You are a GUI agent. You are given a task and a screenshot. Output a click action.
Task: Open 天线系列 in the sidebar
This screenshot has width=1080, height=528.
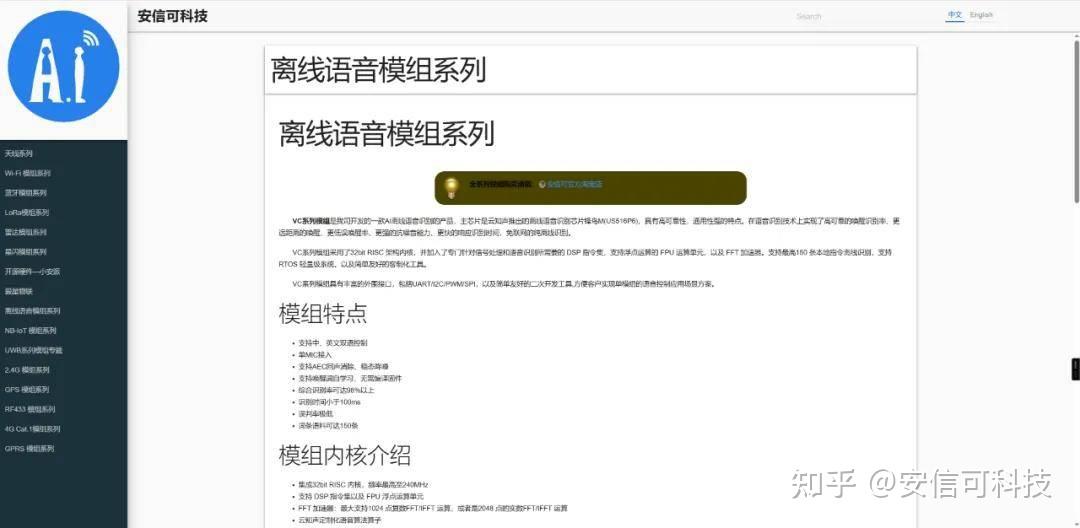point(19,154)
